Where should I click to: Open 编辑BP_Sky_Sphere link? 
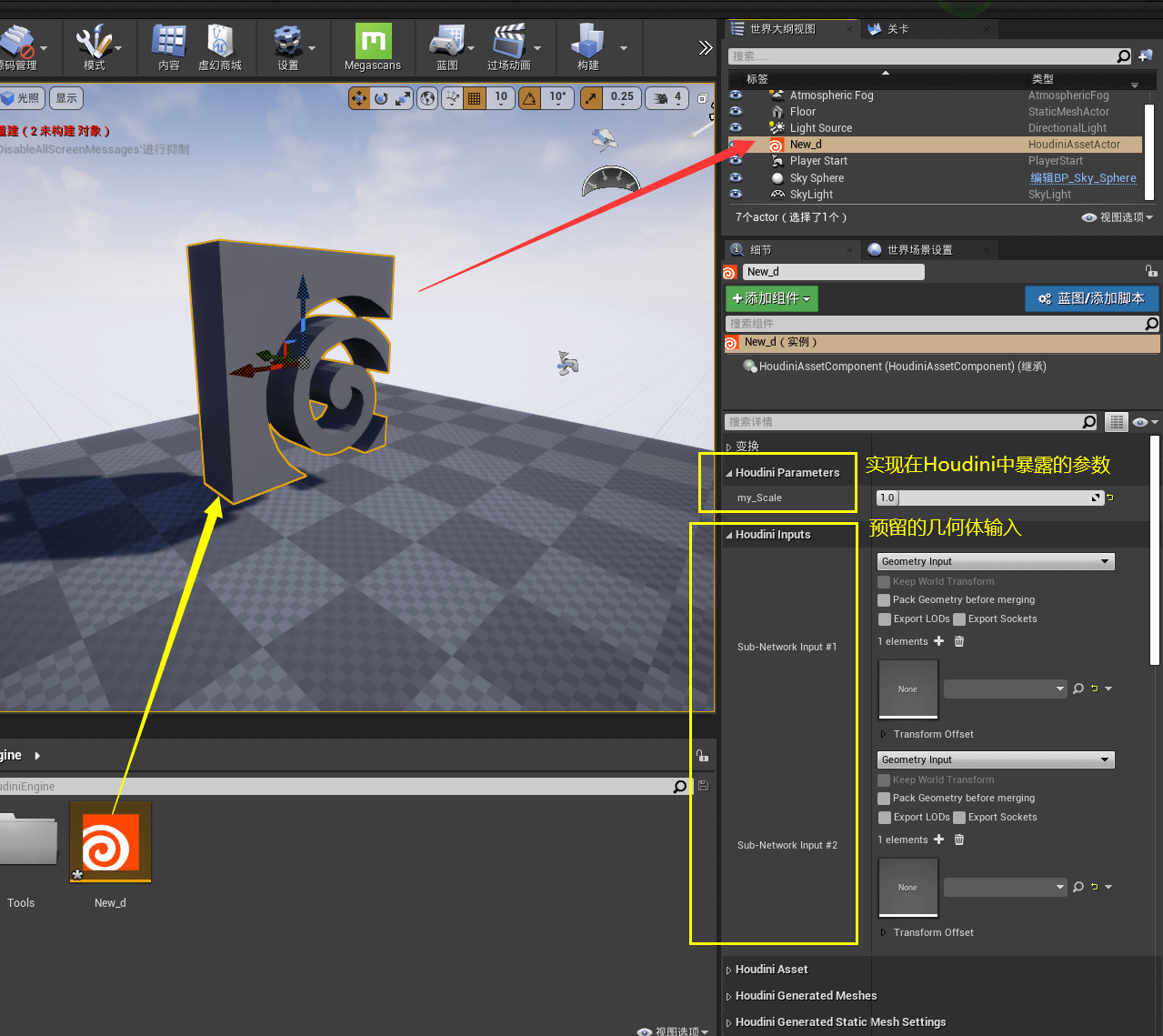click(x=1083, y=178)
